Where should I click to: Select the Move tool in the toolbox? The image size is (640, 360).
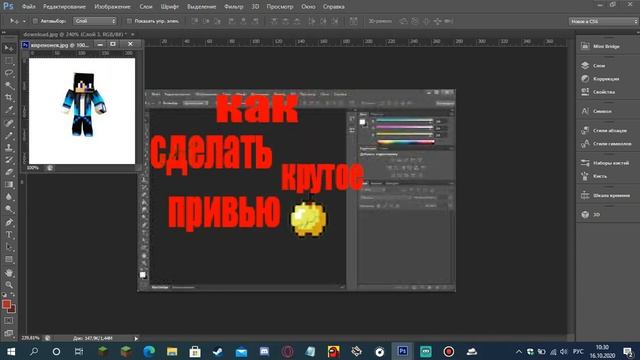[9, 48]
